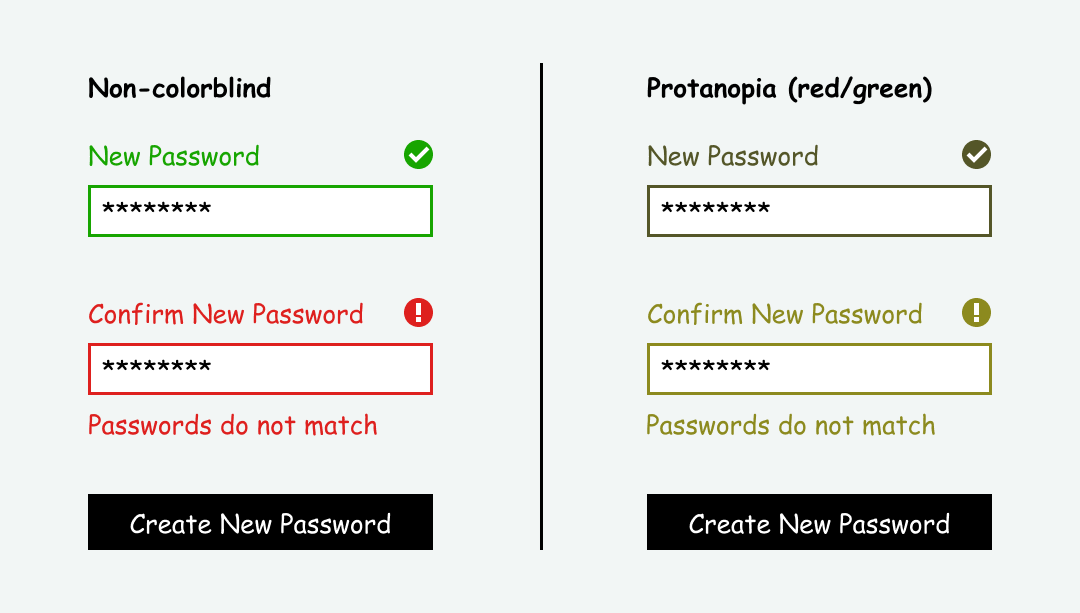Image resolution: width=1080 pixels, height=613 pixels.
Task: Click the Non-colorblind heading
Action: click(180, 88)
